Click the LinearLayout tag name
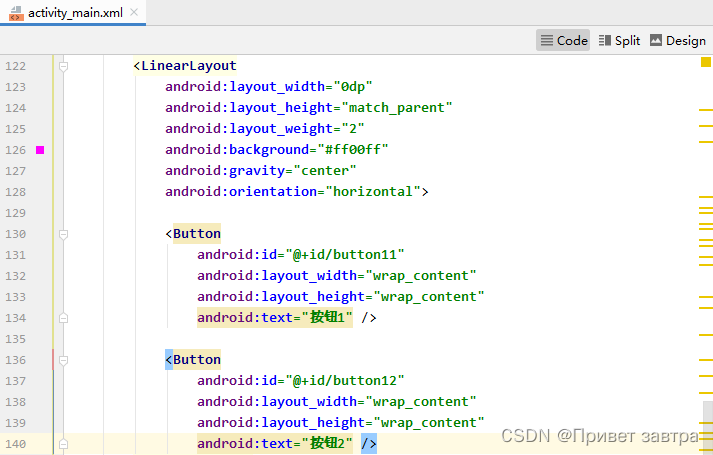 (x=189, y=66)
